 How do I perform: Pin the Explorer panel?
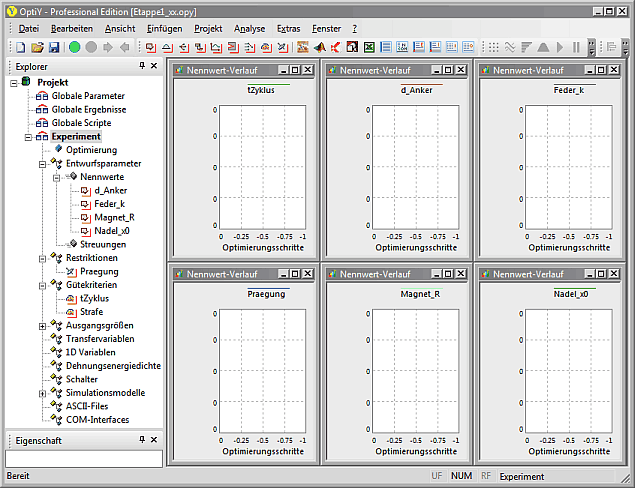[141, 66]
